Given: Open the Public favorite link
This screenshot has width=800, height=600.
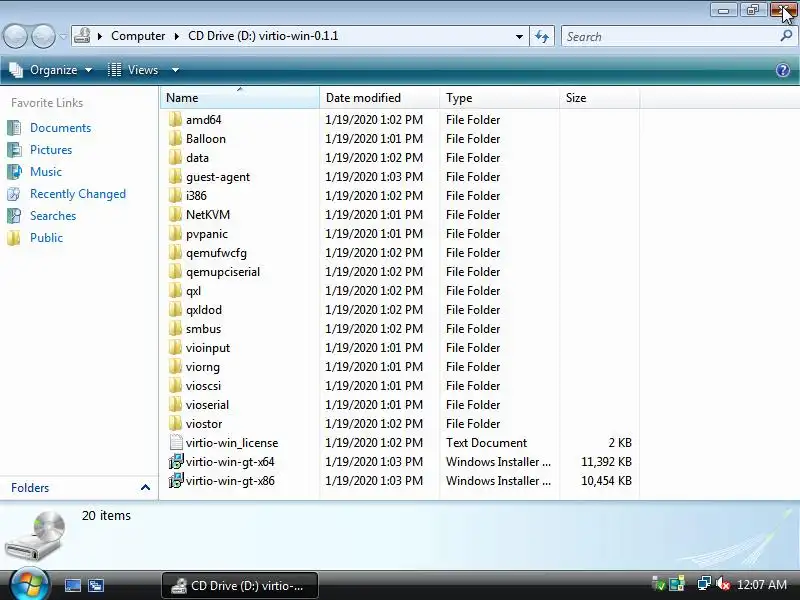Looking at the screenshot, I should (x=46, y=238).
